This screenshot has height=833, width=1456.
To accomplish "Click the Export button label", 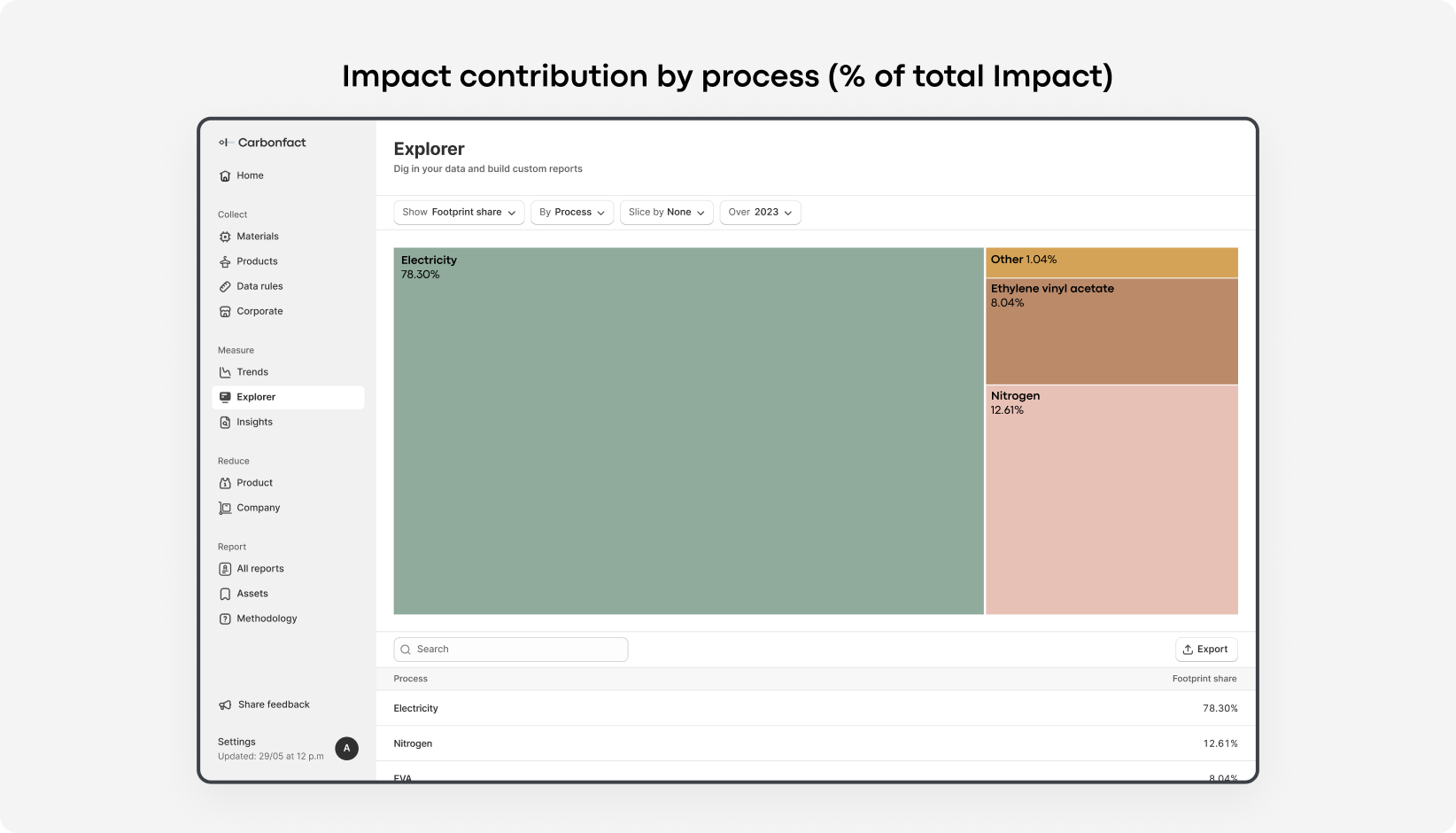I will pyautogui.click(x=1212, y=650).
